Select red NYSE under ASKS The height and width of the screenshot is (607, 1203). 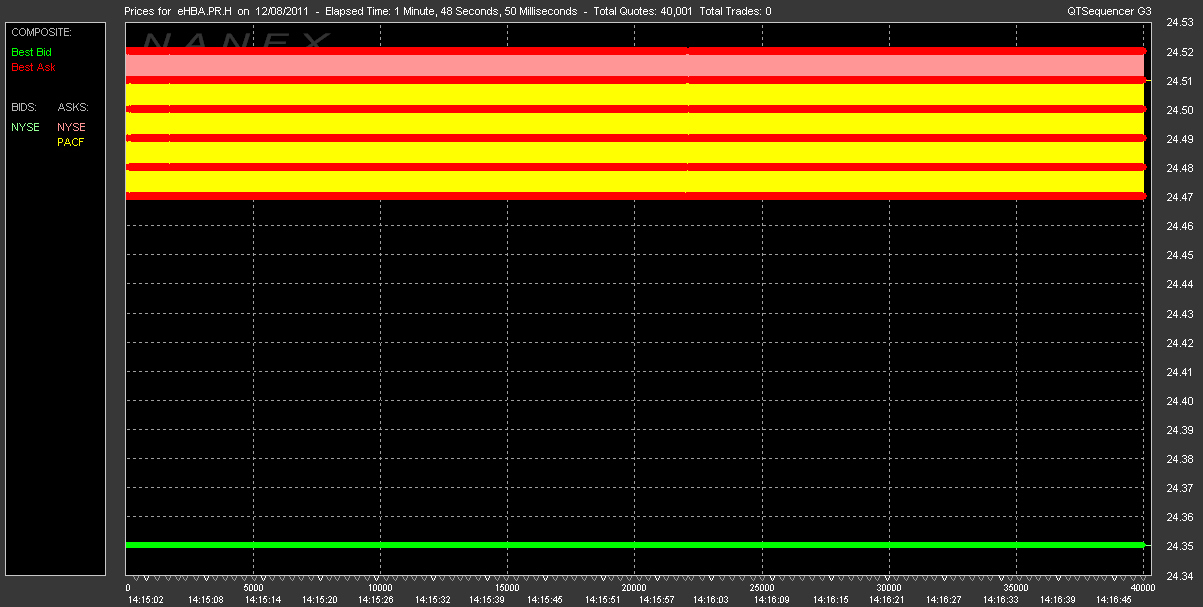tap(71, 127)
